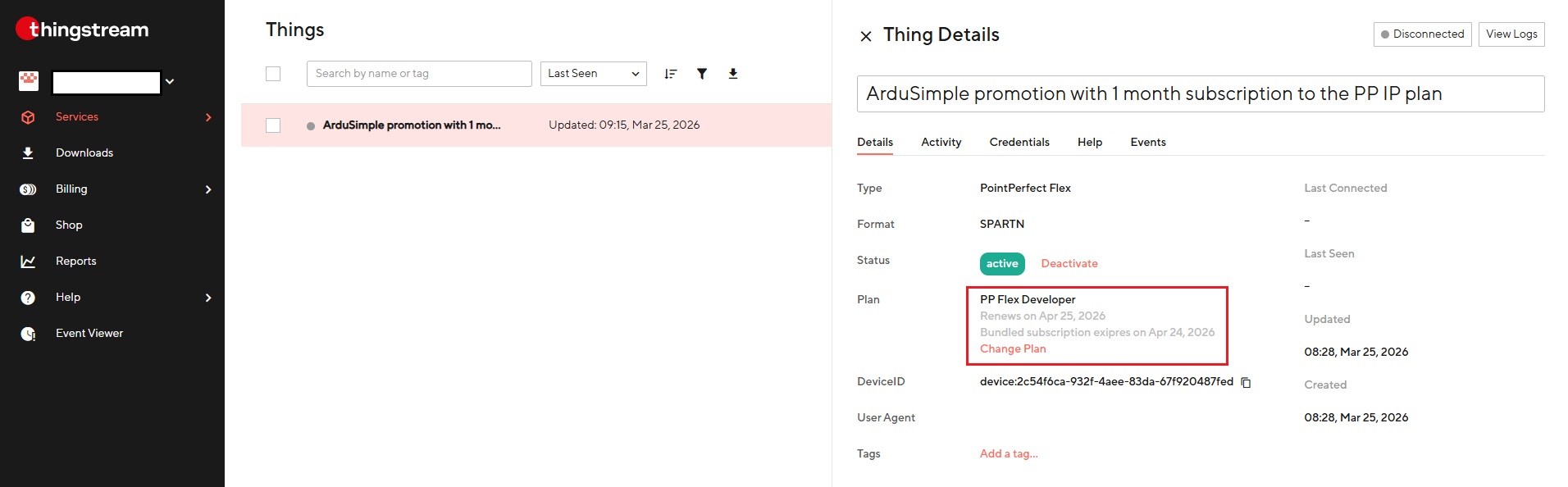This screenshot has height=487, width=1568.
Task: Switch to the Credentials tab
Action: (1019, 142)
